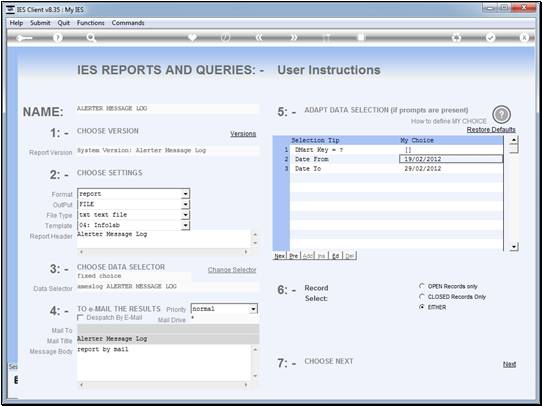
Task: Open the How to define MY CHOICE help icon
Action: [502, 115]
